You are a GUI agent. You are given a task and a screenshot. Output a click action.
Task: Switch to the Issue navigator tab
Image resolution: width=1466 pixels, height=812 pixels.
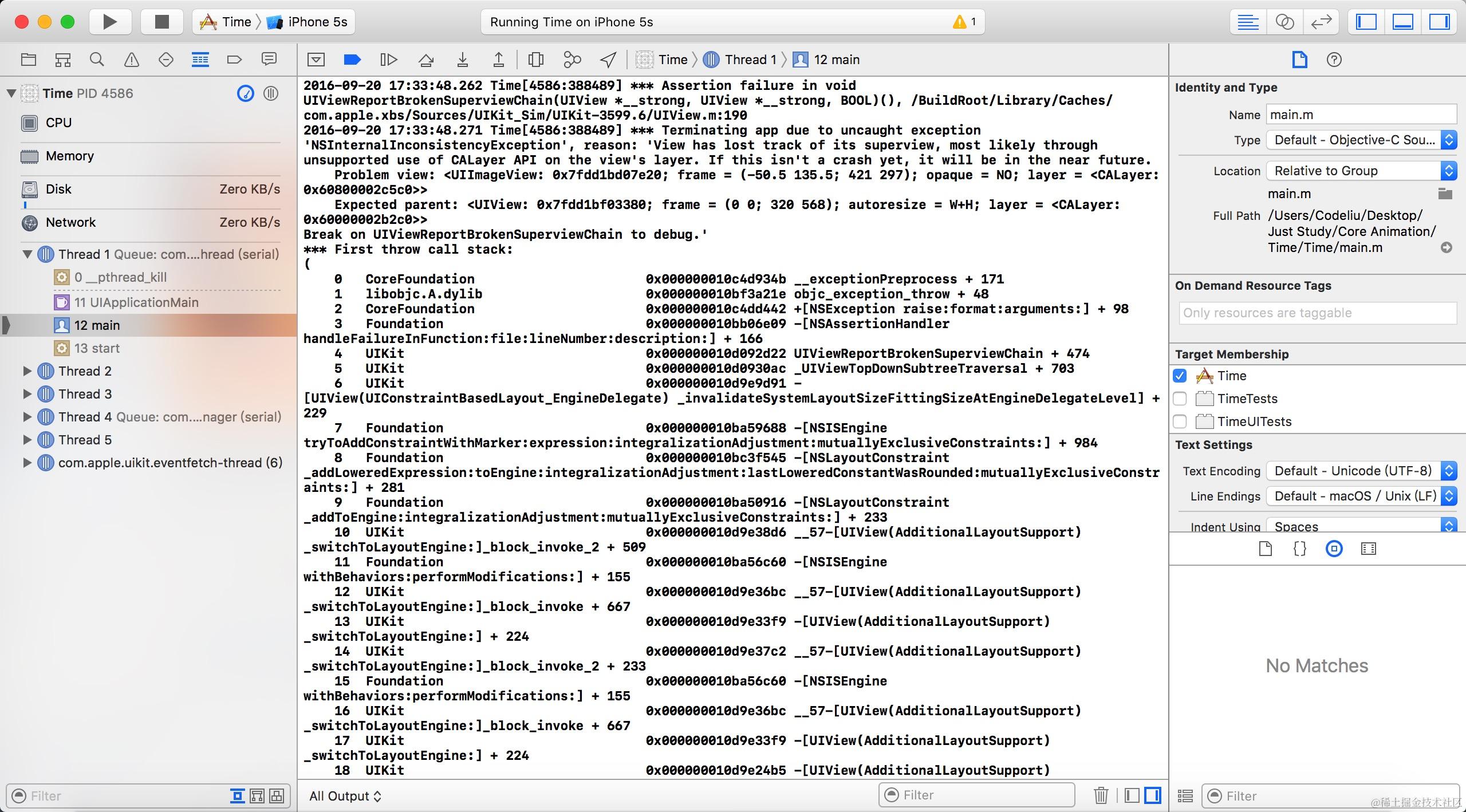(x=132, y=60)
